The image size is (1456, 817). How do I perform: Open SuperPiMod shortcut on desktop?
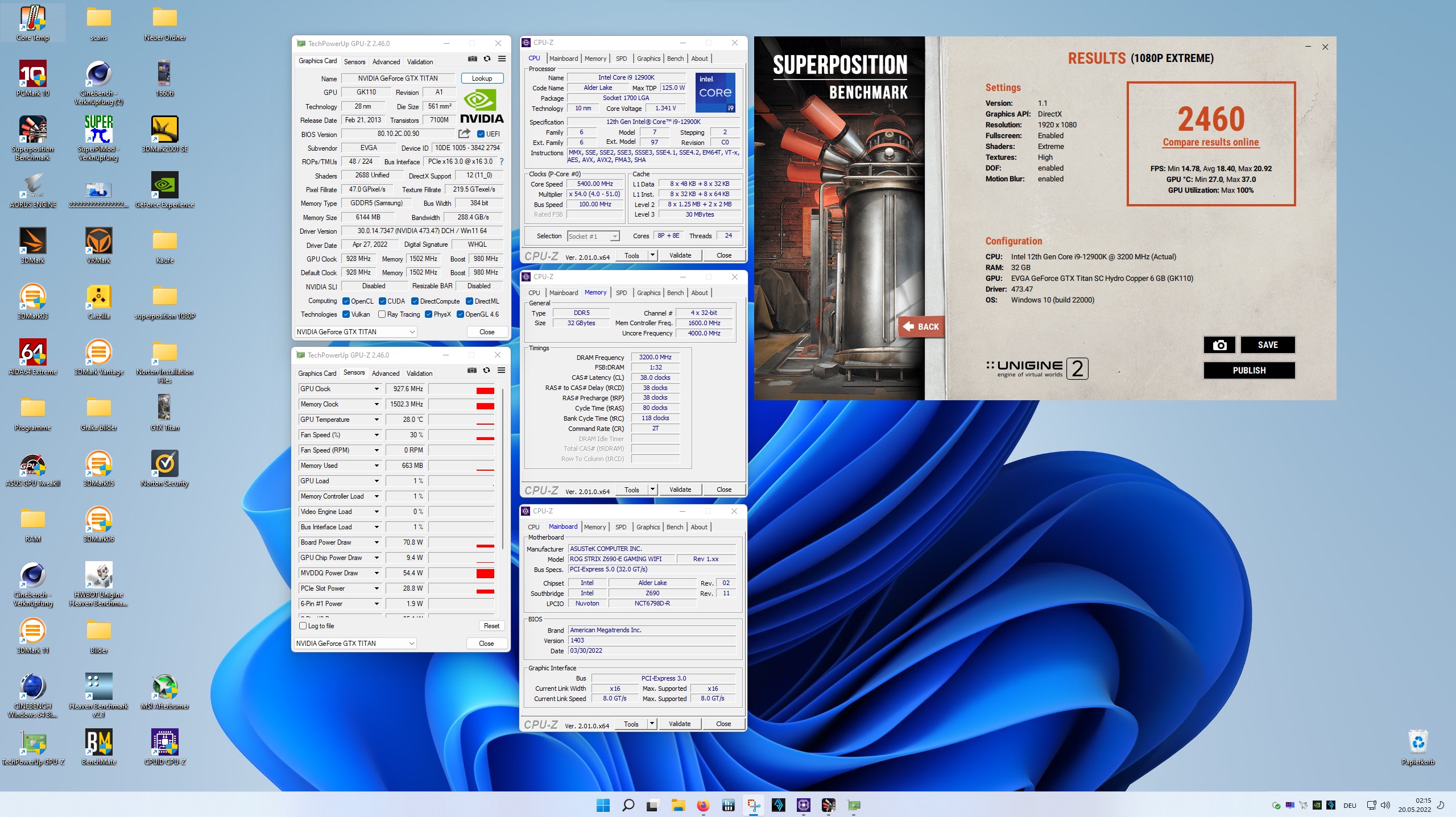coord(99,138)
